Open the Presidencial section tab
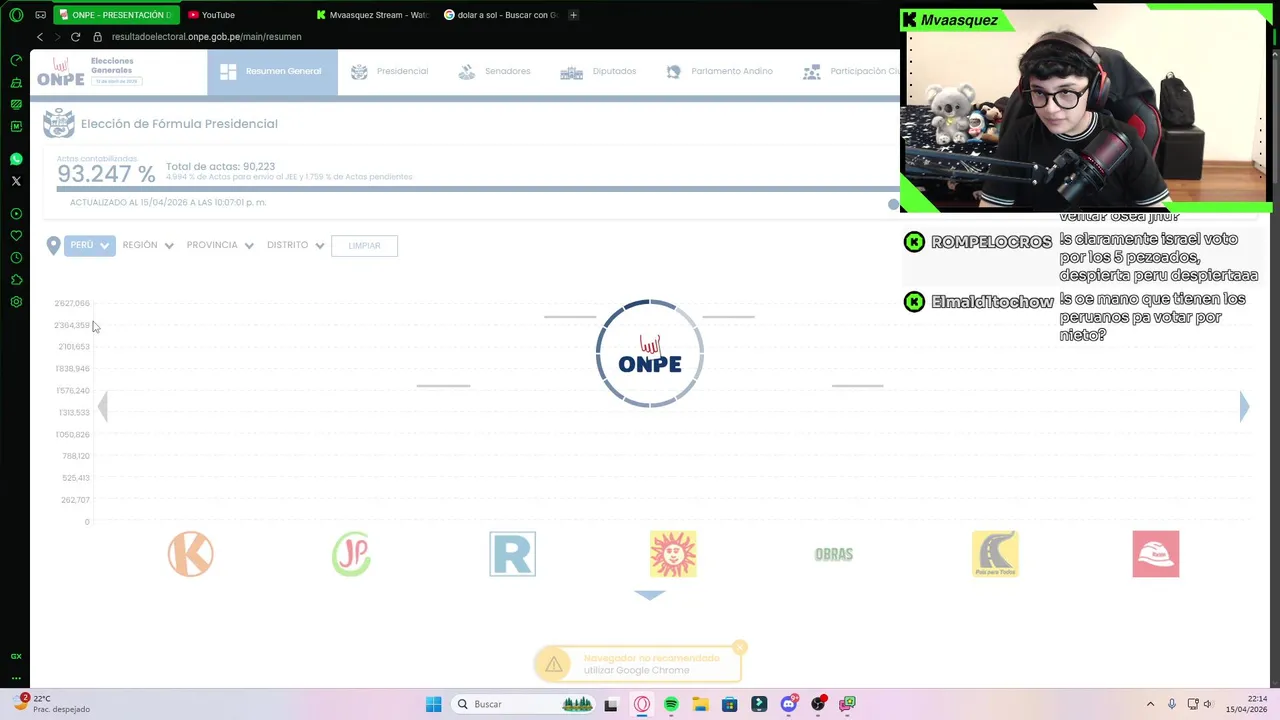This screenshot has height=720, width=1280. click(x=390, y=72)
